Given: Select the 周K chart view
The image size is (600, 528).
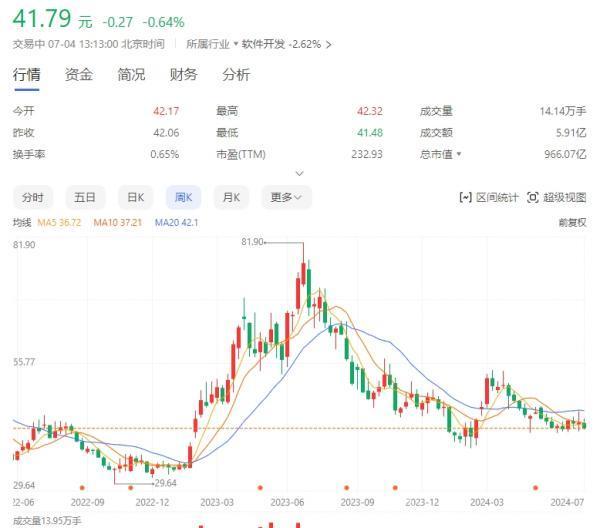Looking at the screenshot, I should point(183,197).
